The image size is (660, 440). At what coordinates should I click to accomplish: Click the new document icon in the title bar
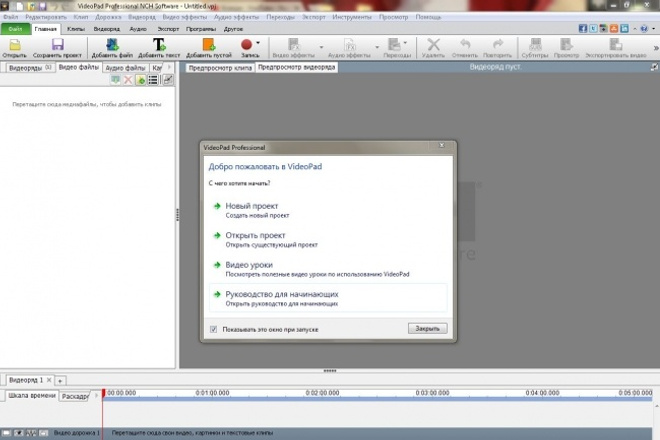tap(20, 6)
